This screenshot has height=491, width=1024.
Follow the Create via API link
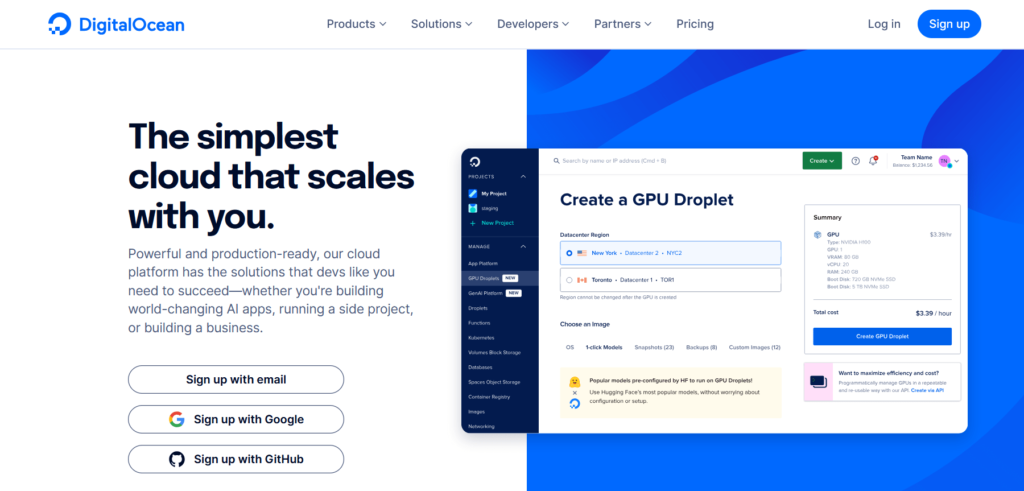click(930, 389)
